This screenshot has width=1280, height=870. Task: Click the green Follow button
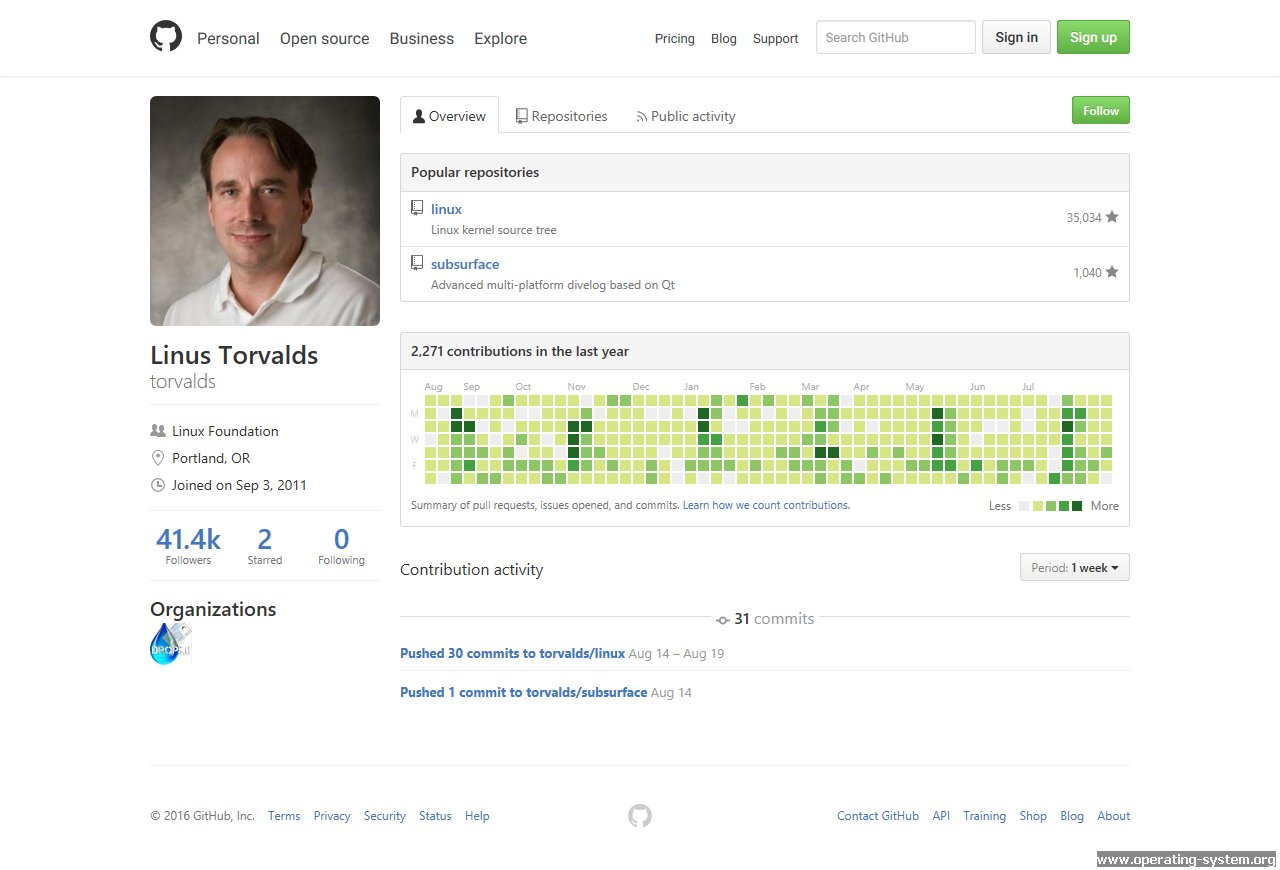(x=1100, y=110)
